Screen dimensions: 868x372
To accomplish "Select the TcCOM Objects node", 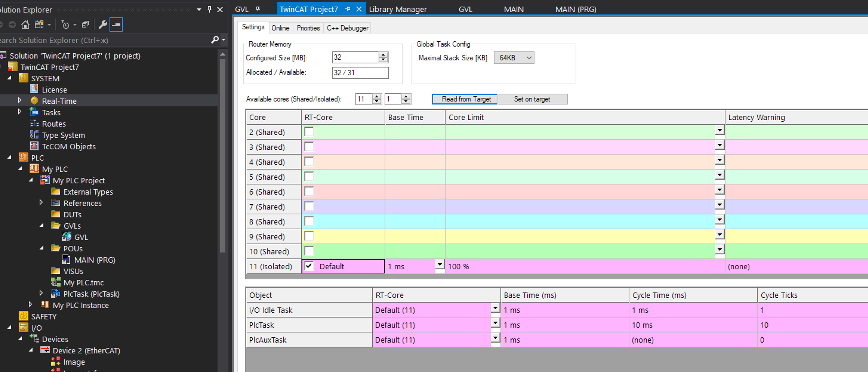I will [69, 147].
